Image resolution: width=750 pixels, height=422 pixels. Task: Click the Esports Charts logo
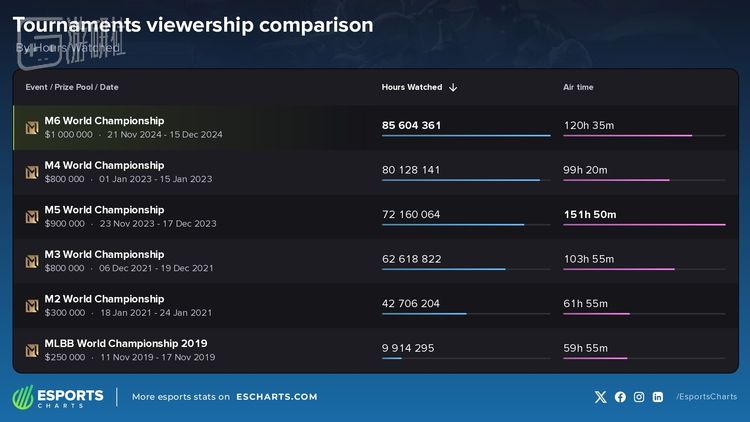[x=58, y=397]
